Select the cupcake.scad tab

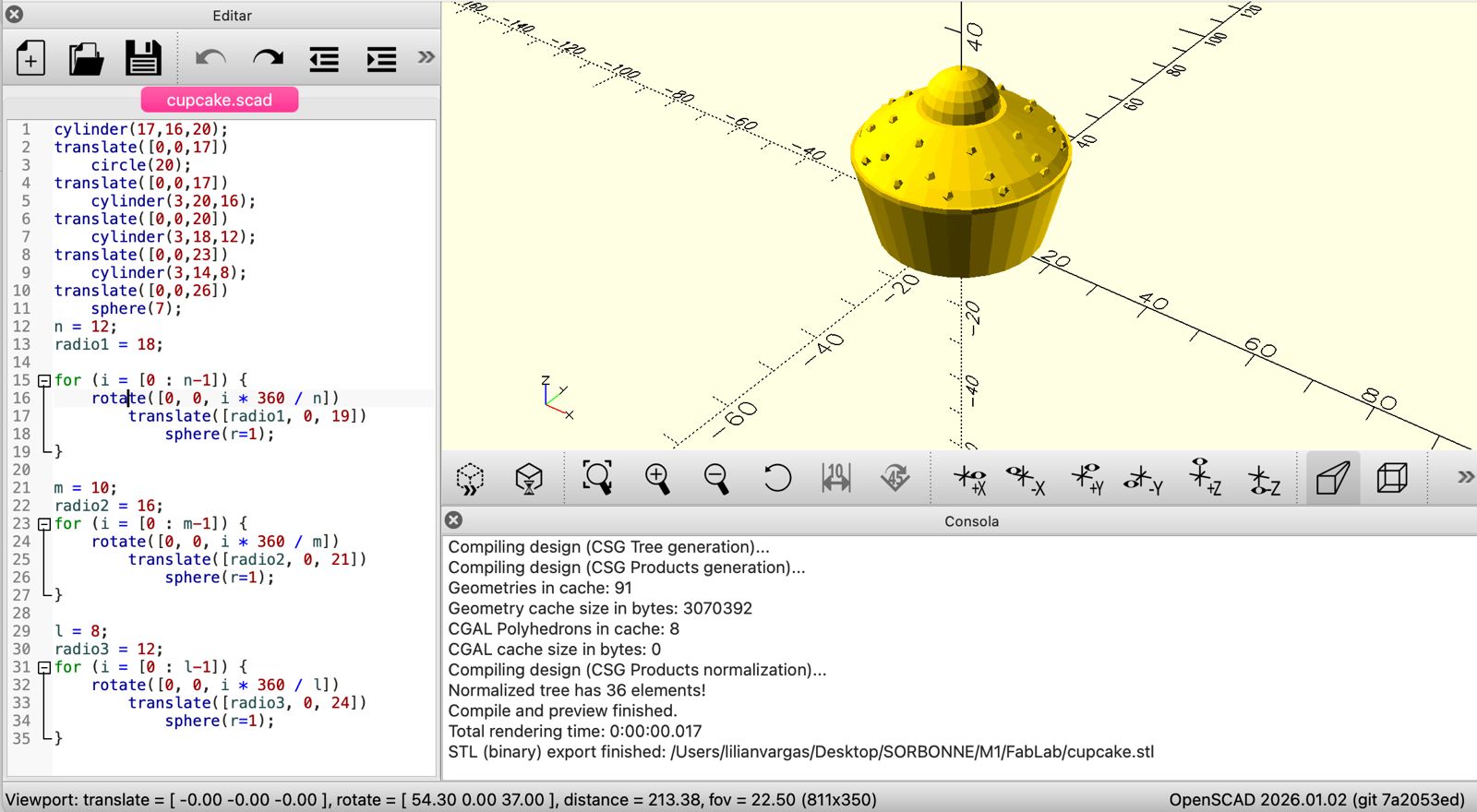pos(220,100)
